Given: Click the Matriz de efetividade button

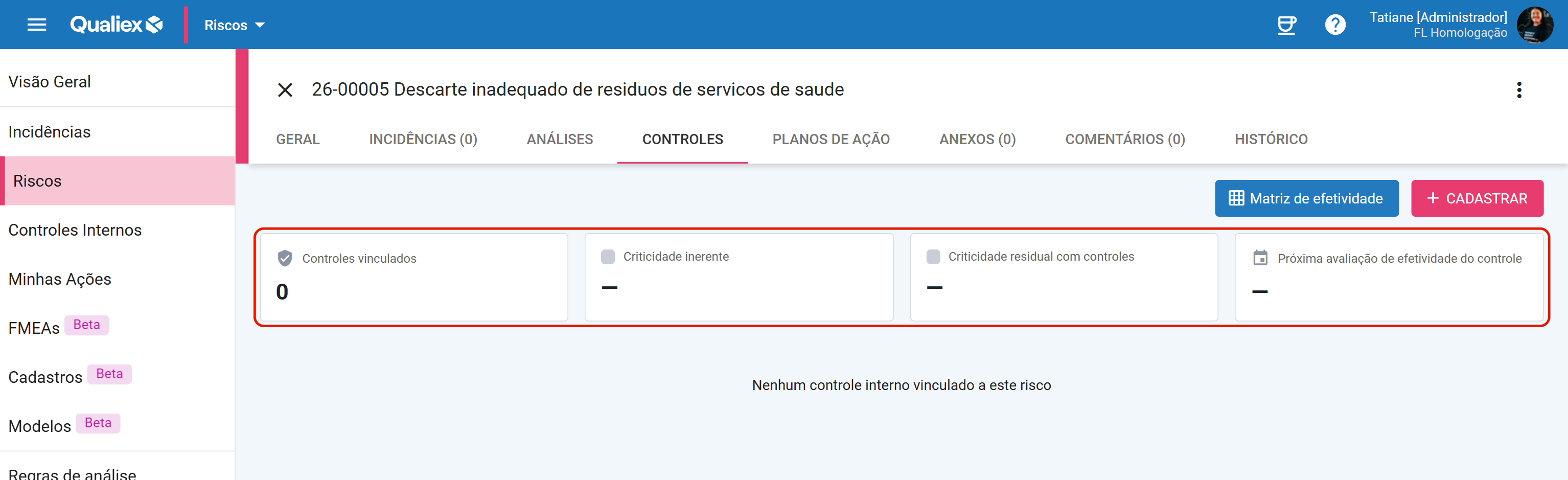Looking at the screenshot, I should tap(1306, 198).
